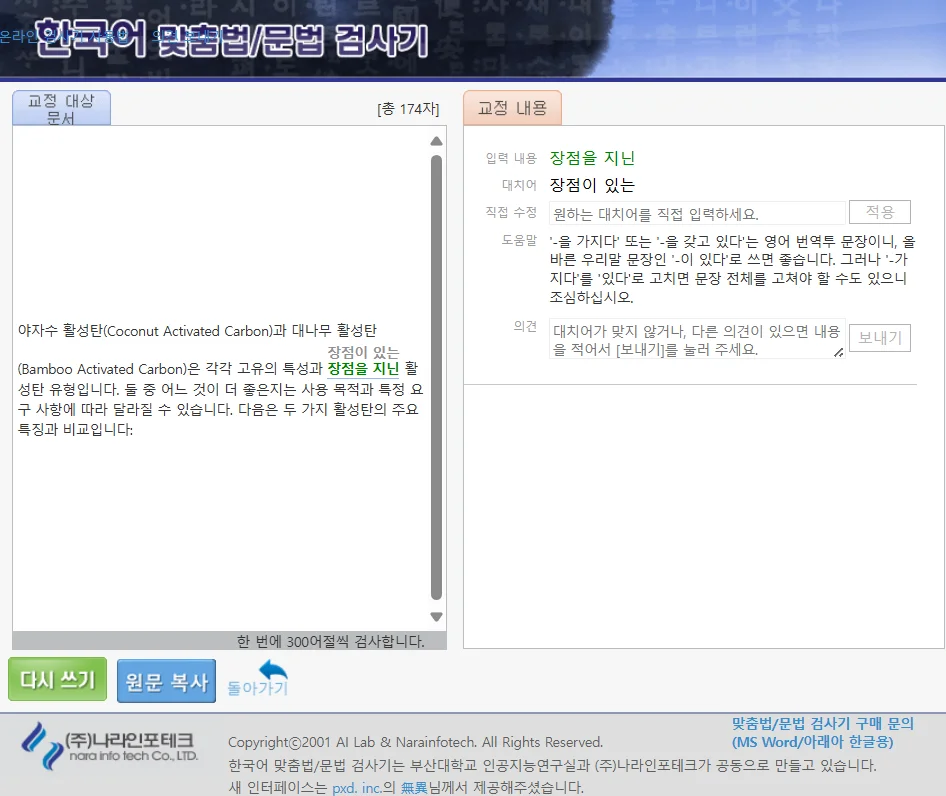Click the scrollbar down arrow in the document panel
Viewport: 946px width, 796px height.
(436, 617)
